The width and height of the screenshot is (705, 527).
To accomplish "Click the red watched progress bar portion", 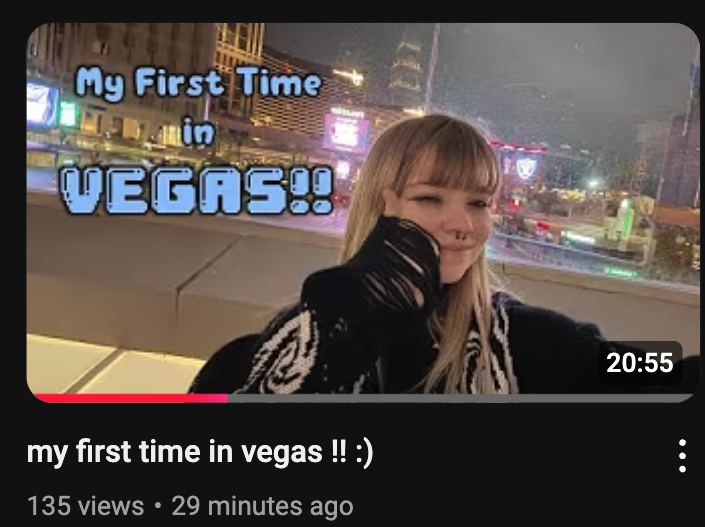I will coord(129,398).
